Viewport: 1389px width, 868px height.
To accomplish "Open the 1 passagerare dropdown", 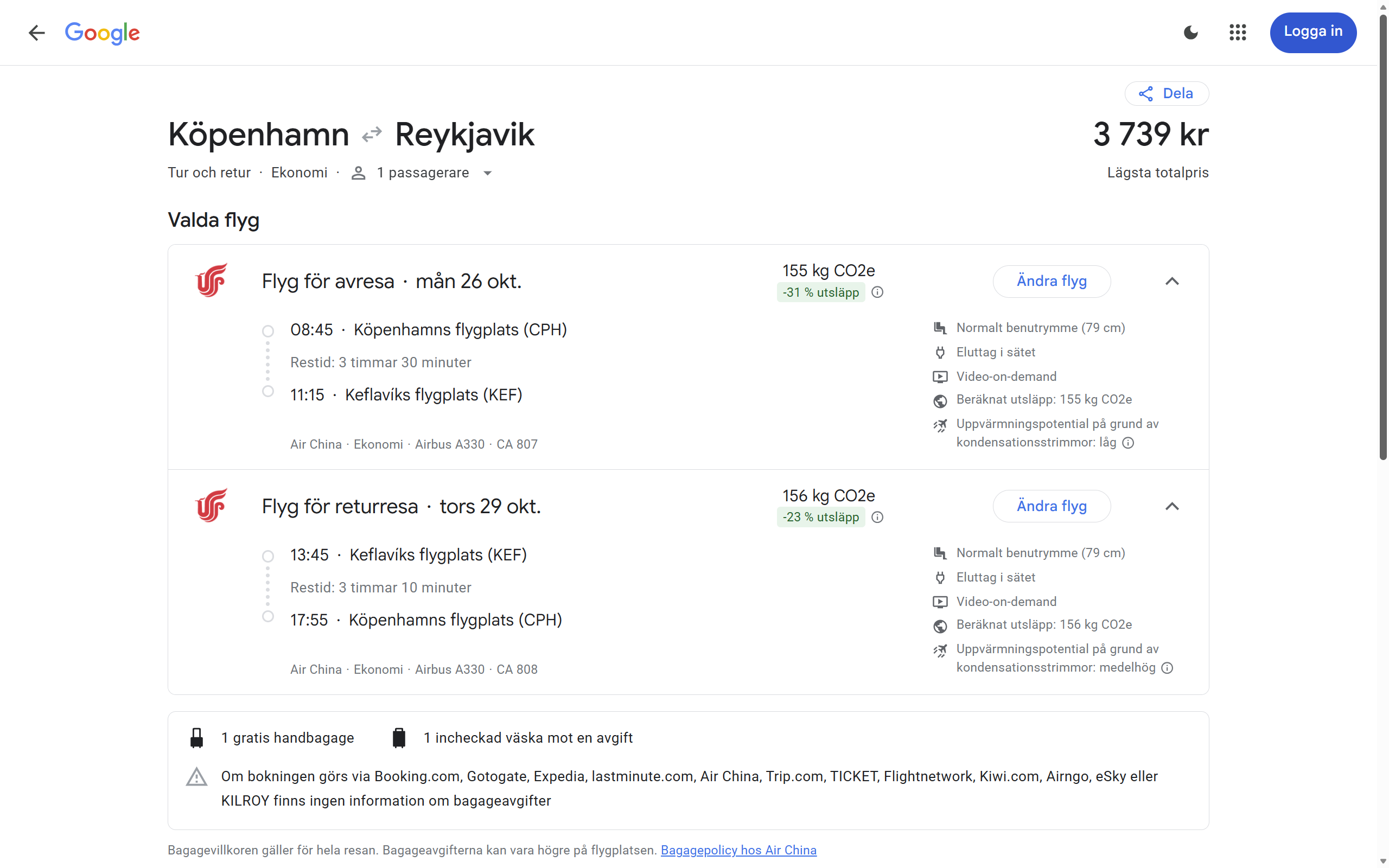I will pyautogui.click(x=422, y=173).
